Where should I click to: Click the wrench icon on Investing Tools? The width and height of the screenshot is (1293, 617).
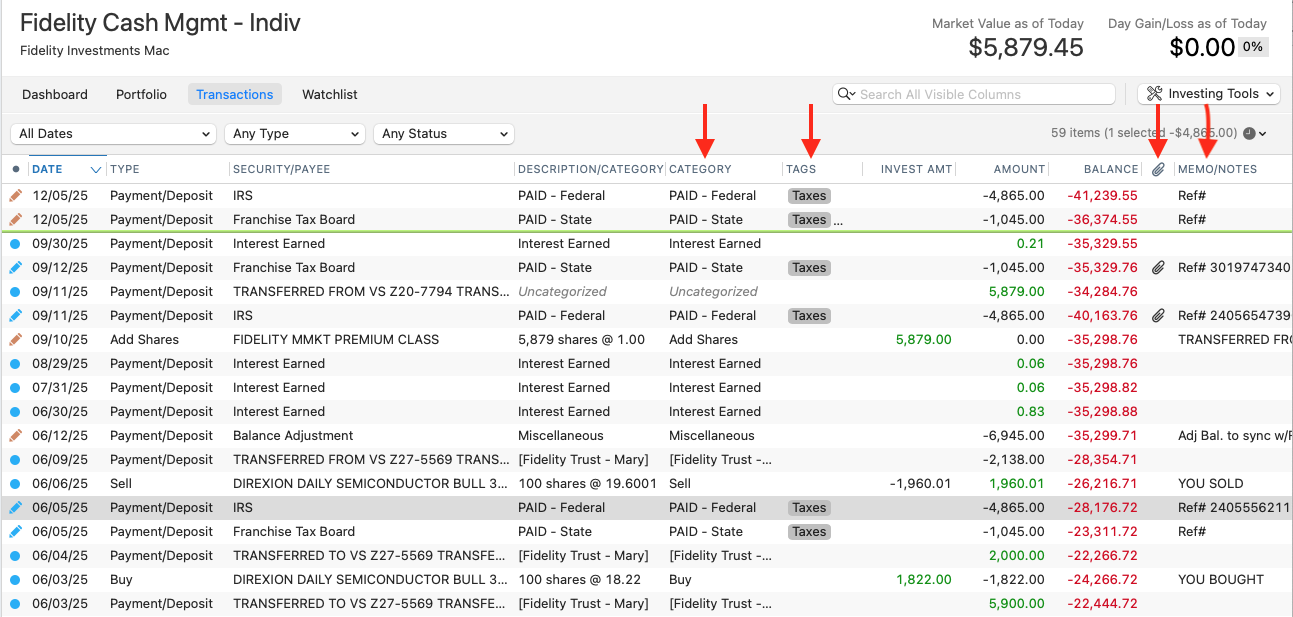pos(1155,94)
